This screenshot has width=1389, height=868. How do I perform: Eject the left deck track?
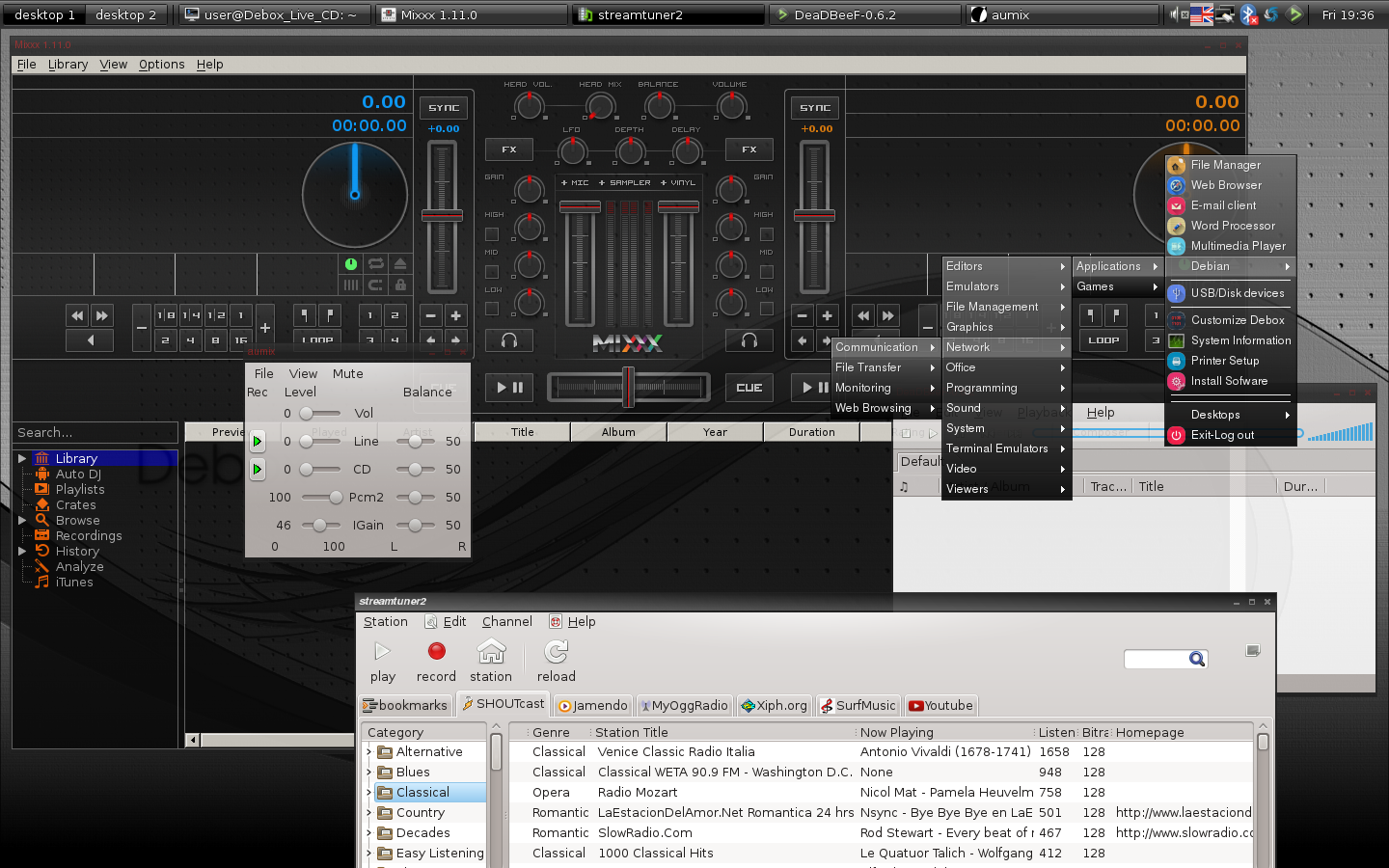click(400, 263)
